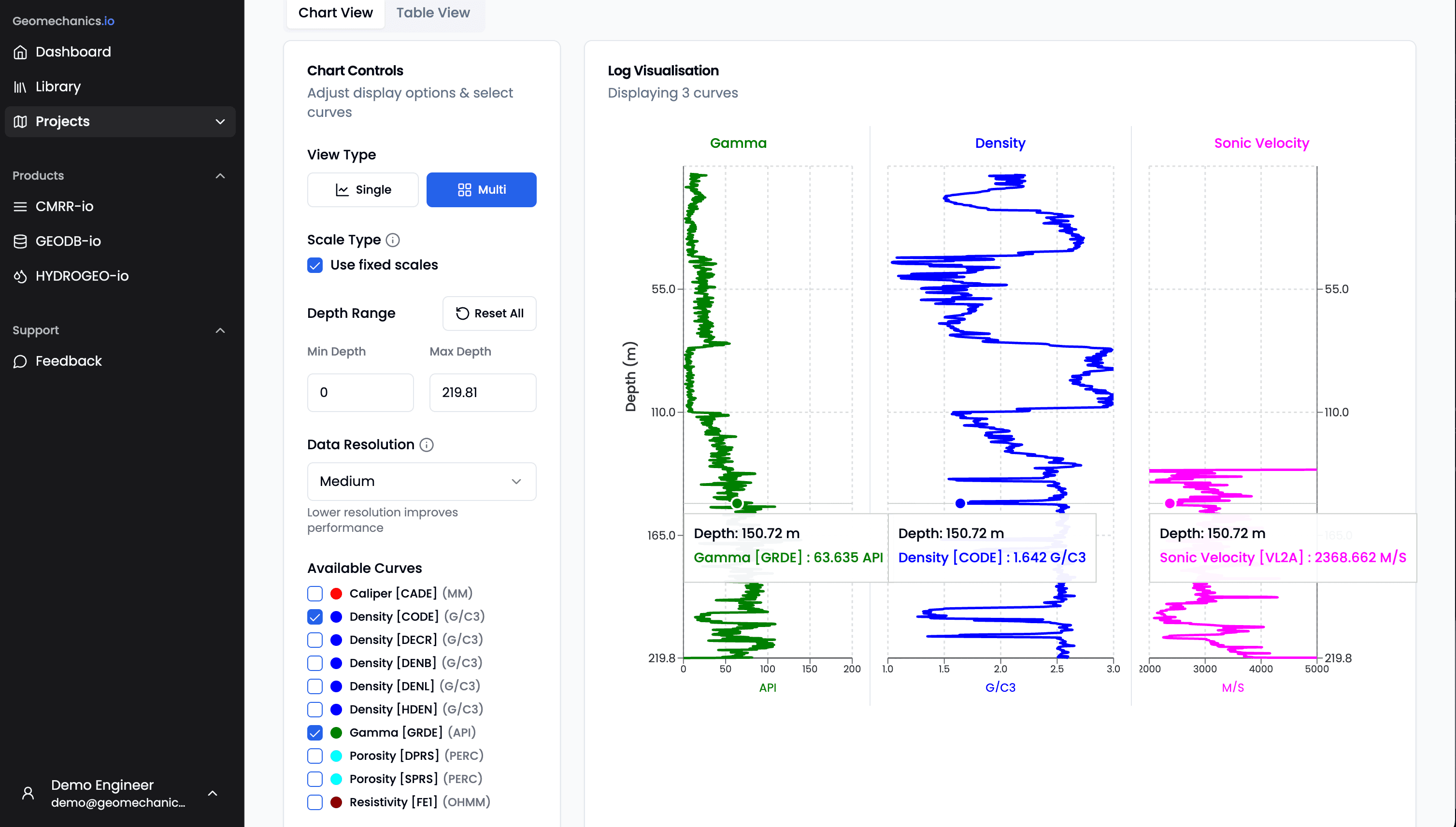Click the HYDROGEO-io droplet icon
The image size is (1456, 827).
tap(20, 276)
